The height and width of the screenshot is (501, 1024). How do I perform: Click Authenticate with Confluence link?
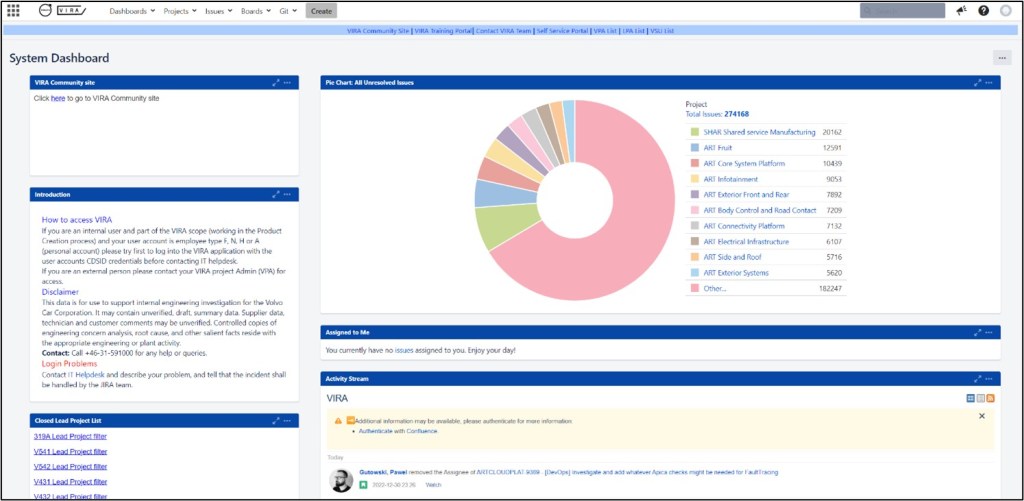point(398,431)
